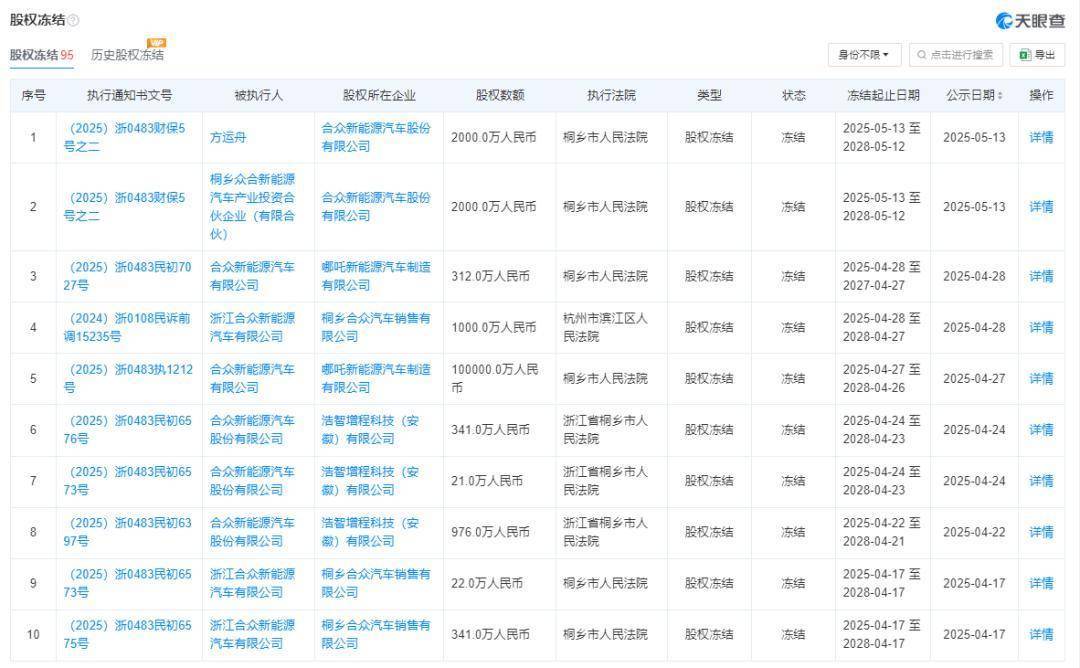The width and height of the screenshot is (1080, 668).
Task: Open 桐乡众合新能源汽车产业投资合伙企业 link
Action: [252, 207]
